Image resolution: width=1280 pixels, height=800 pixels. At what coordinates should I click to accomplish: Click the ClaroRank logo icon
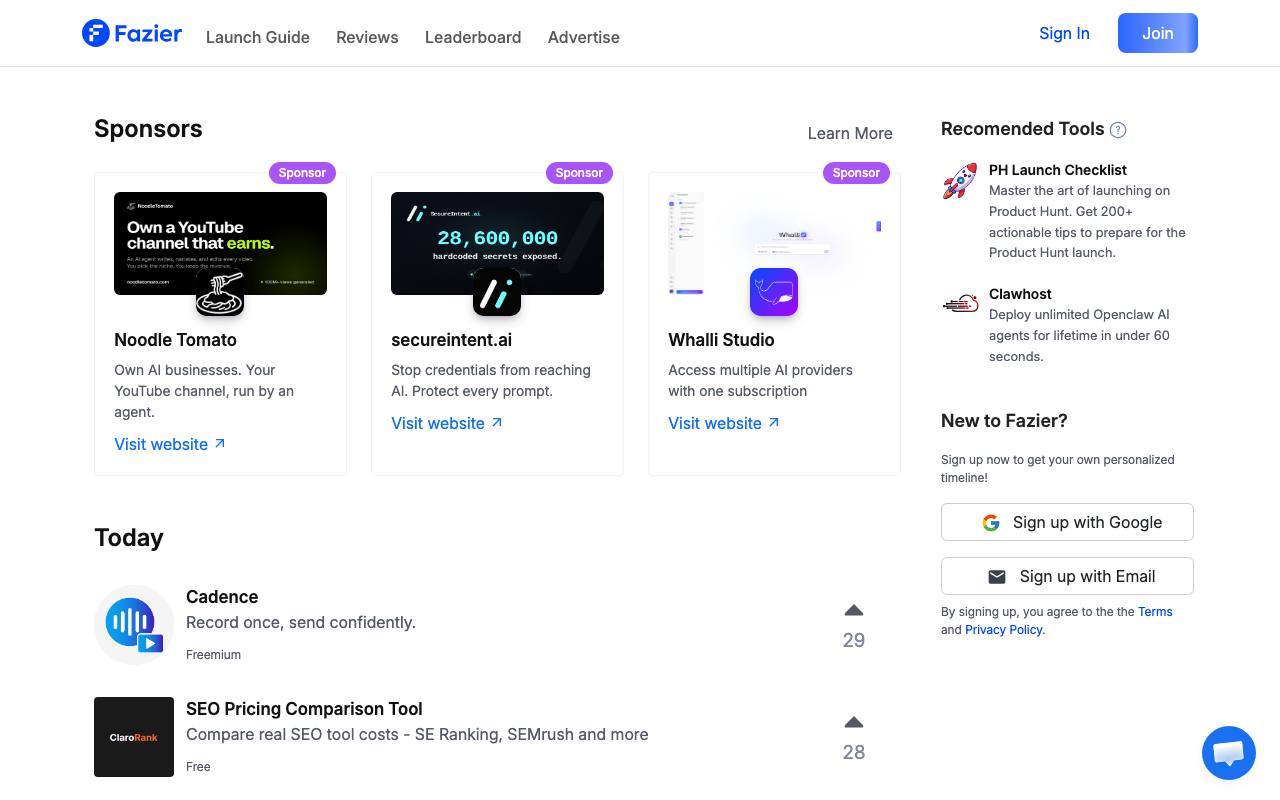pyautogui.click(x=134, y=737)
